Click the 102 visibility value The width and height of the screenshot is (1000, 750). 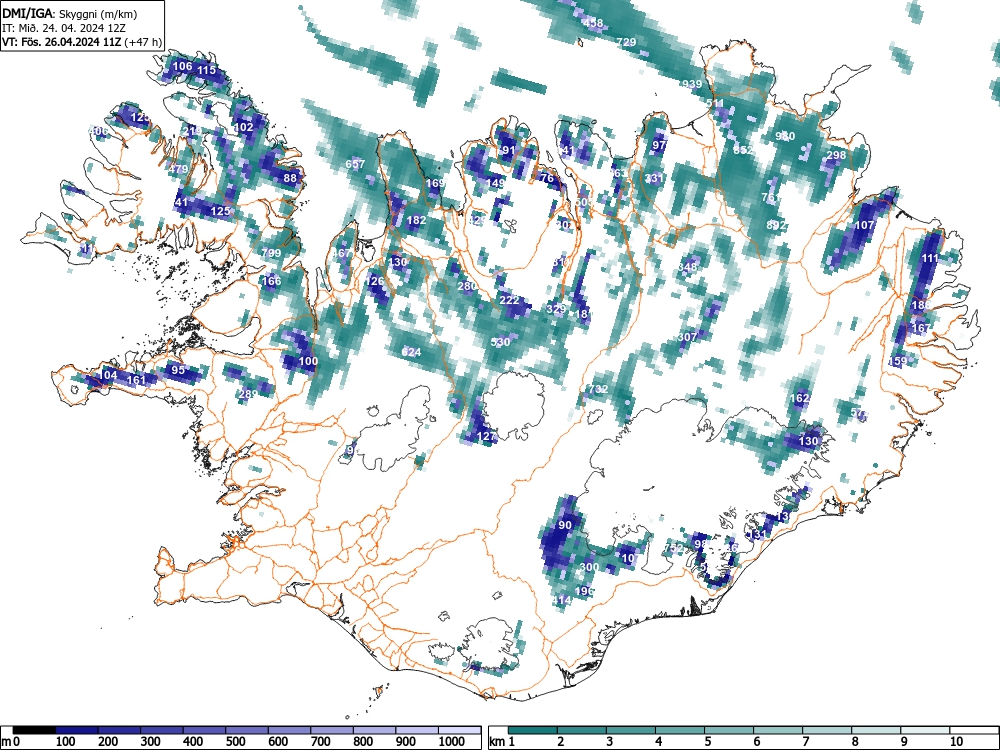(x=244, y=127)
